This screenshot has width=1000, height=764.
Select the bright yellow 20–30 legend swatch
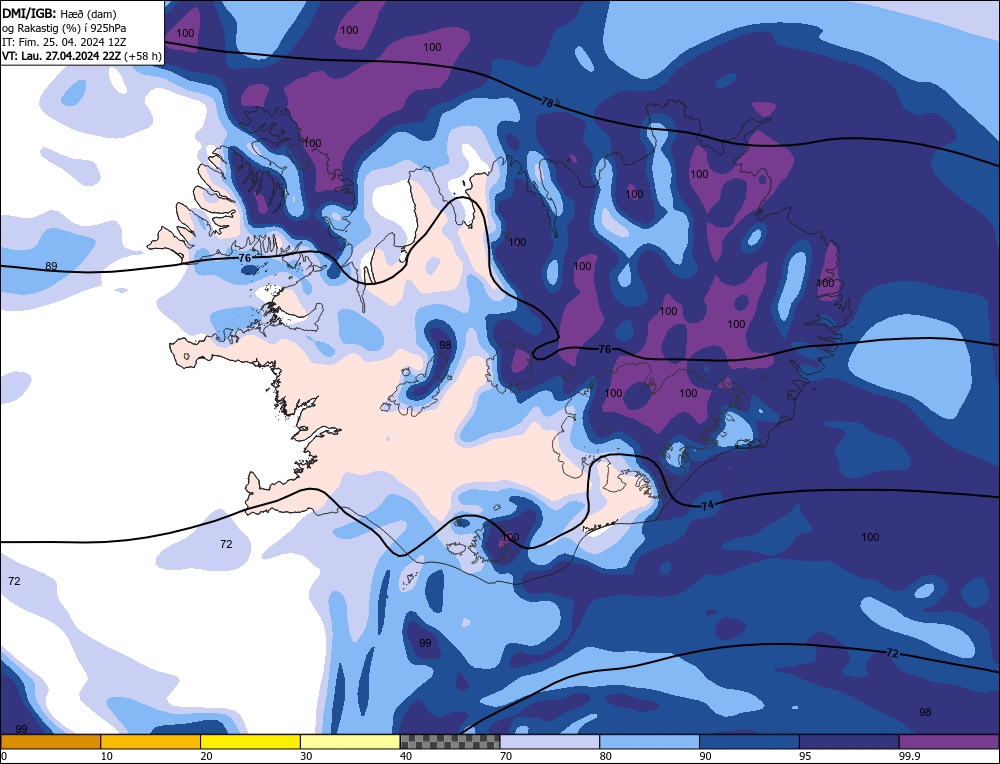click(x=250, y=741)
